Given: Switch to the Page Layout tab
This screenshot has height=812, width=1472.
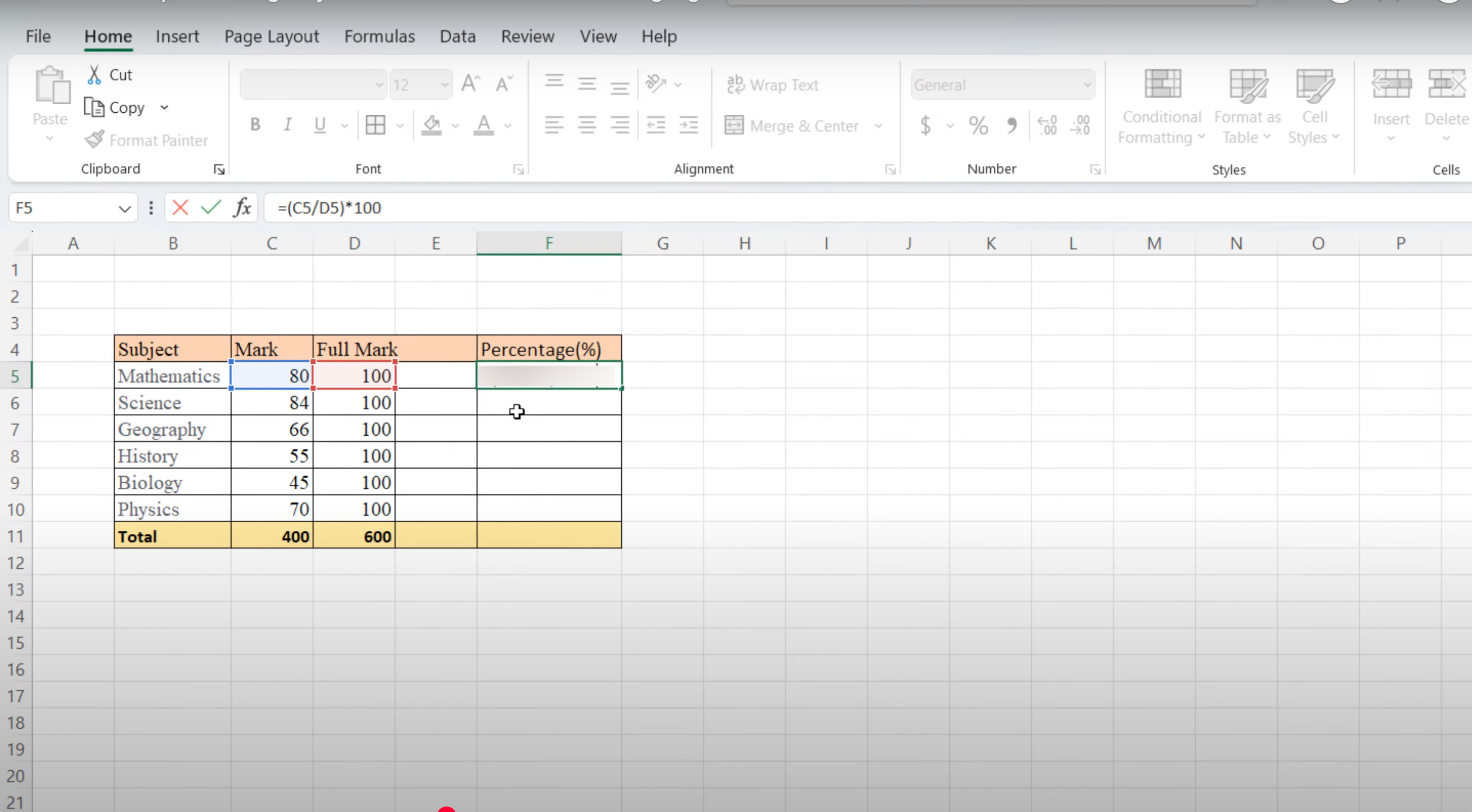Looking at the screenshot, I should (x=271, y=37).
